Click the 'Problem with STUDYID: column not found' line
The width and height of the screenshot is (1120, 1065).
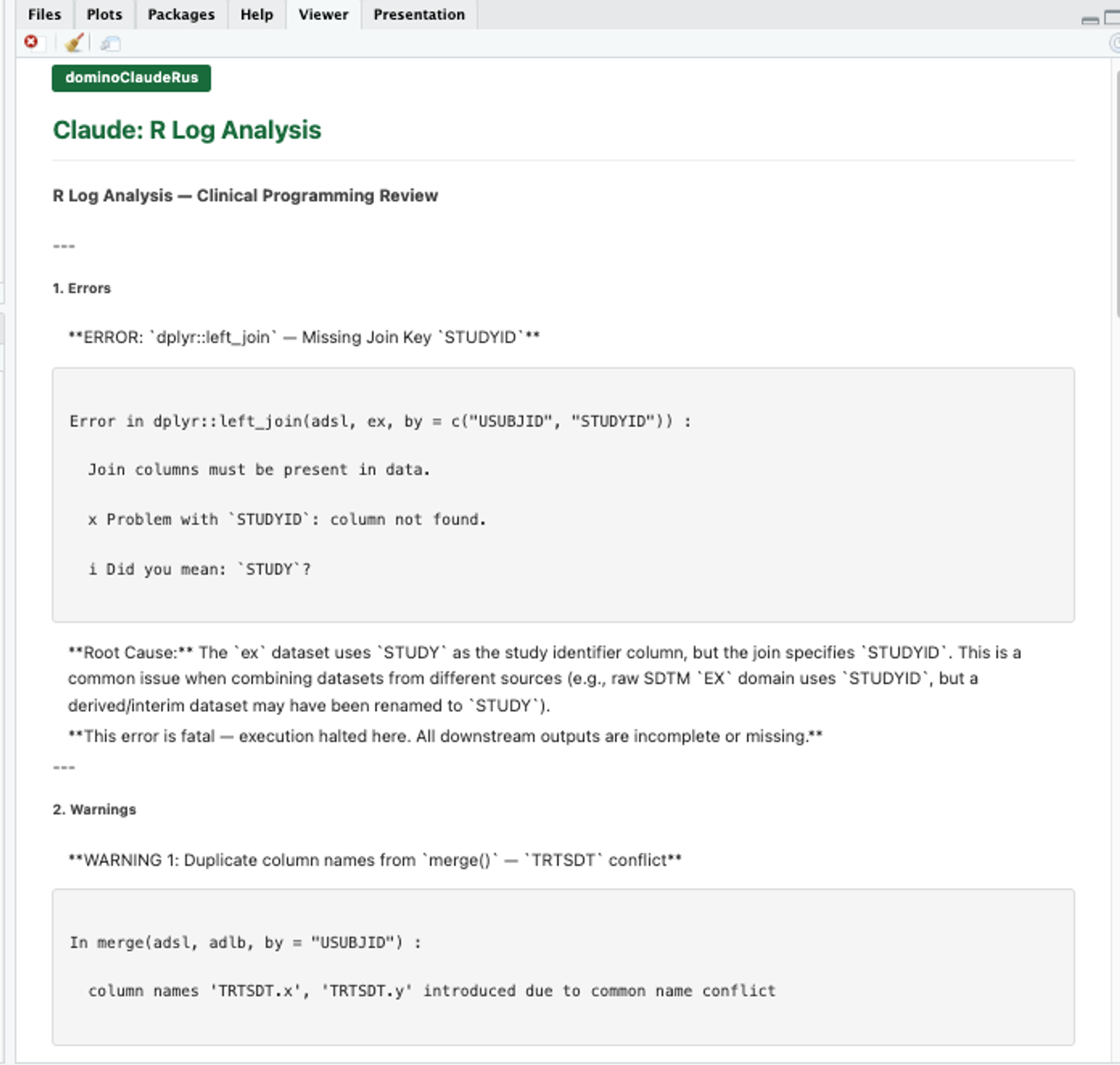tap(287, 519)
